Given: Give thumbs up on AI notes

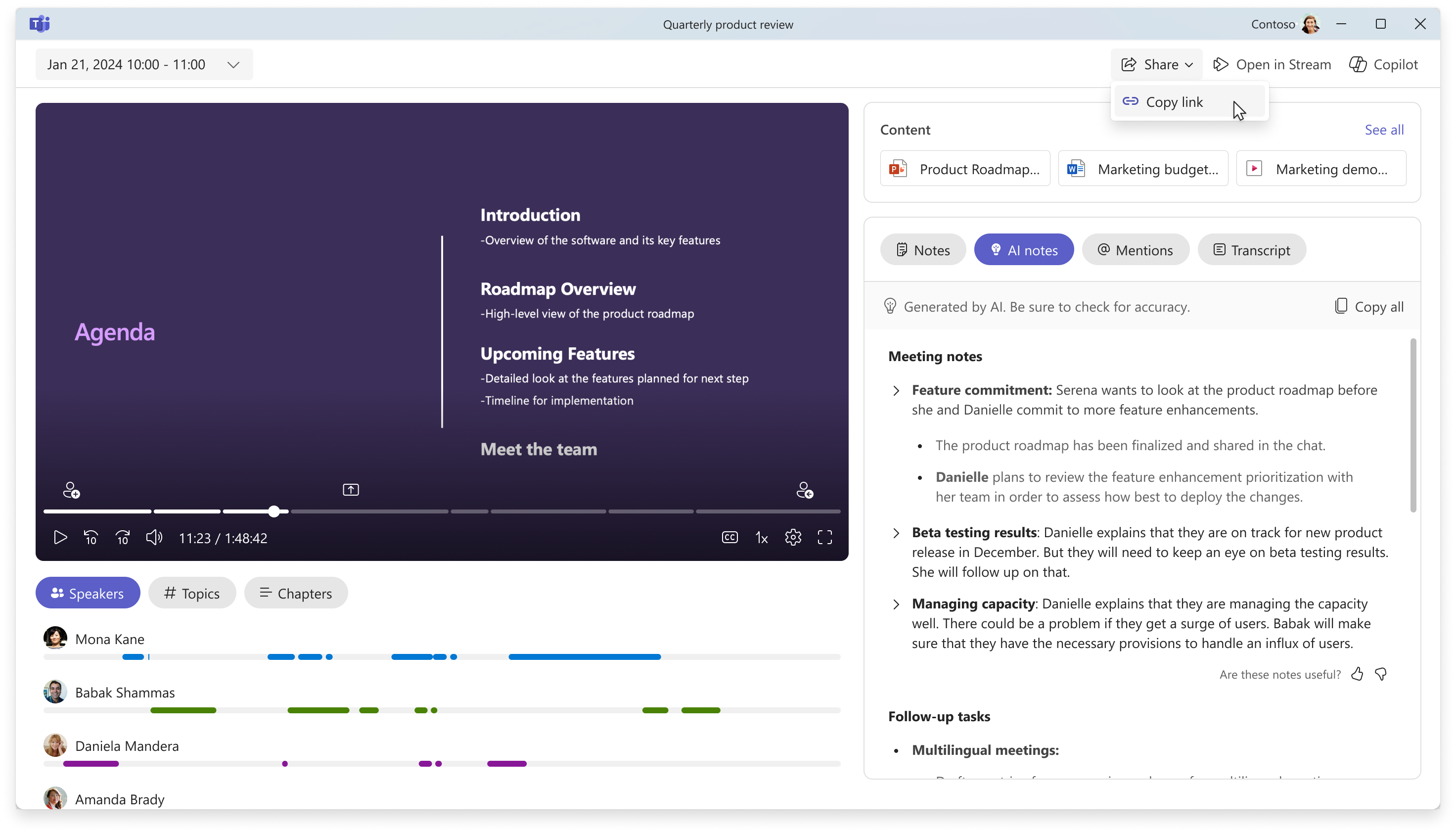Looking at the screenshot, I should tap(1357, 675).
